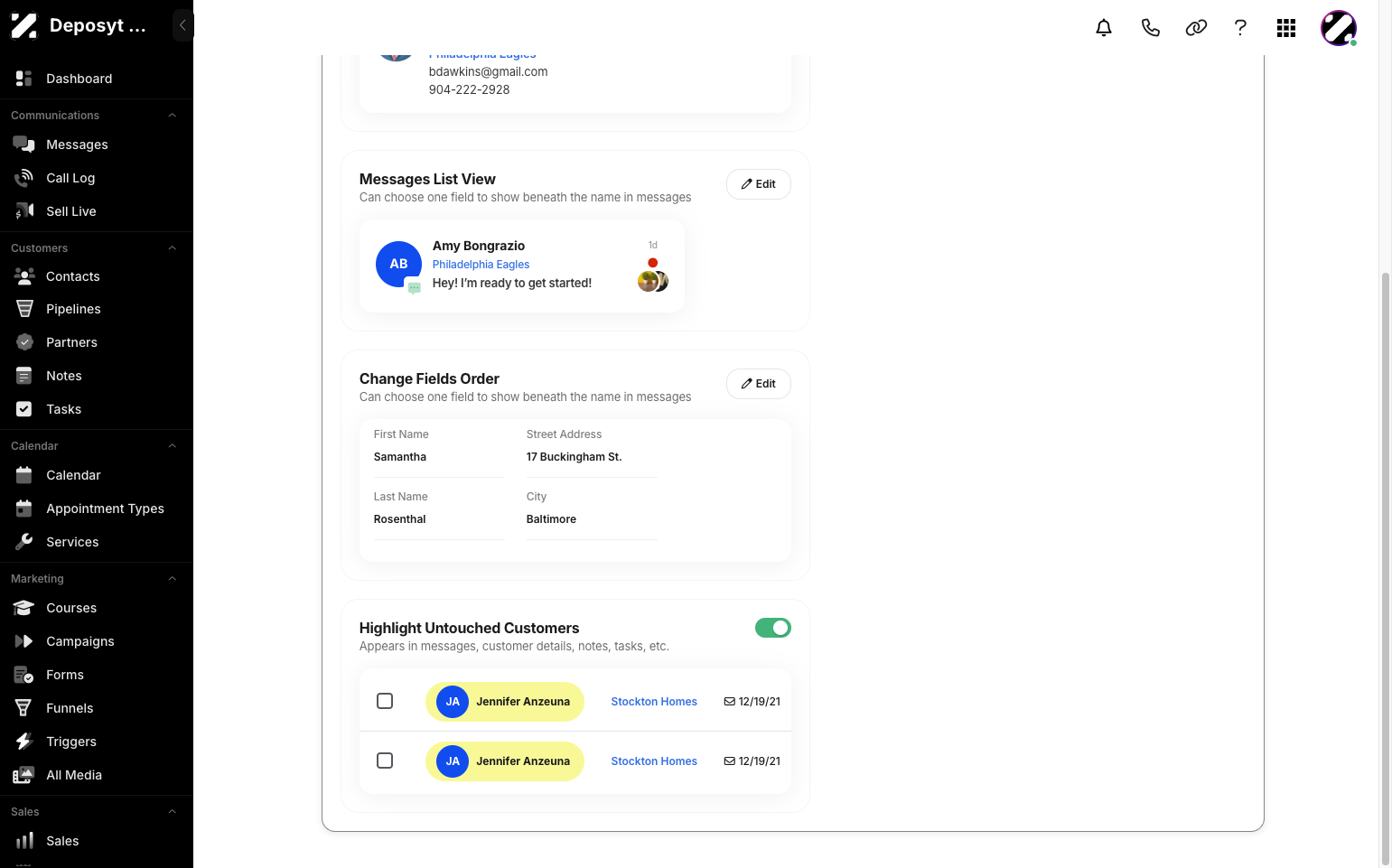The height and width of the screenshot is (868, 1392).
Task: Click the assigned users avatars in message preview
Action: click(x=652, y=282)
